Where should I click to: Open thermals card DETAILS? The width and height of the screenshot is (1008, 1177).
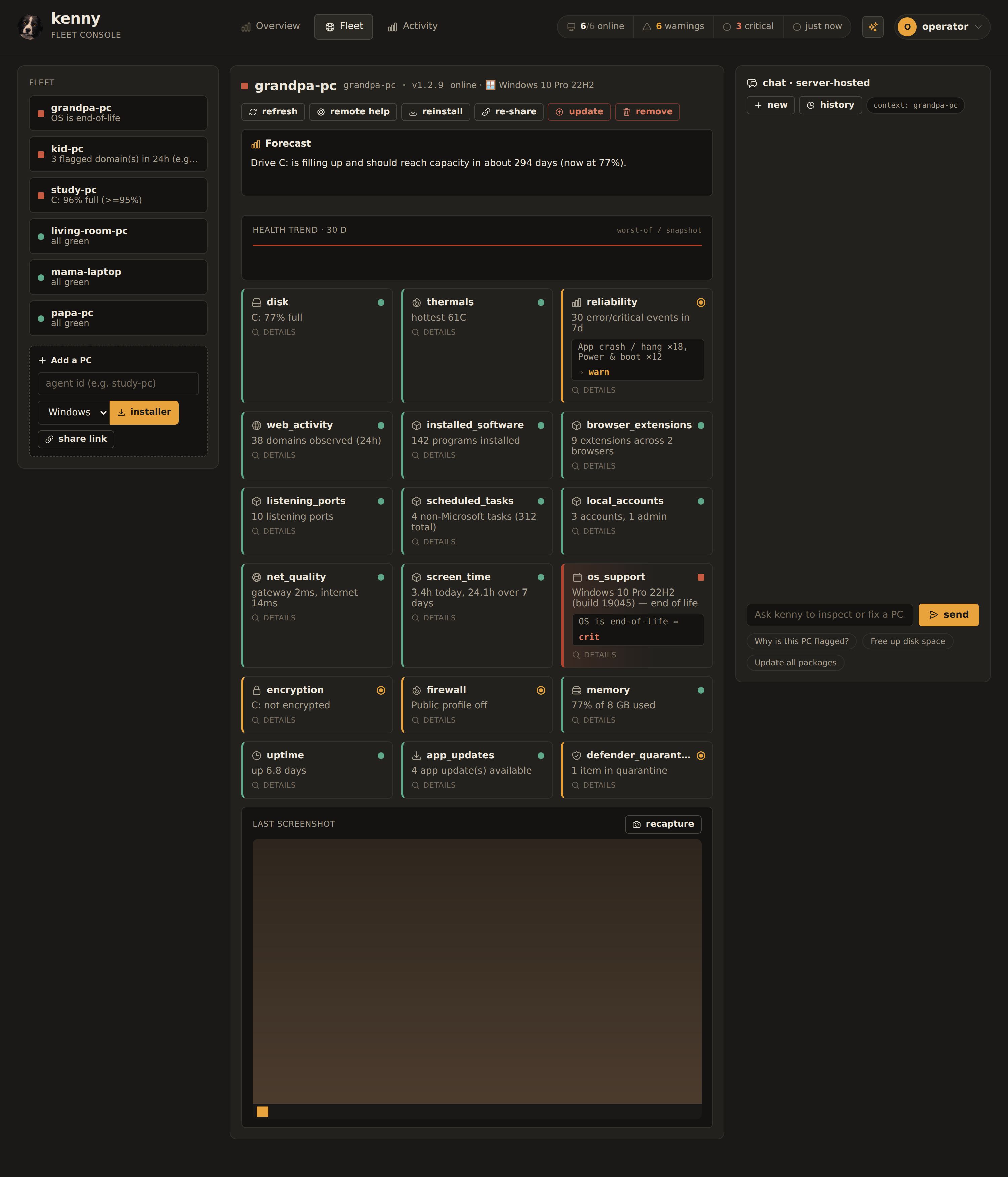click(433, 332)
